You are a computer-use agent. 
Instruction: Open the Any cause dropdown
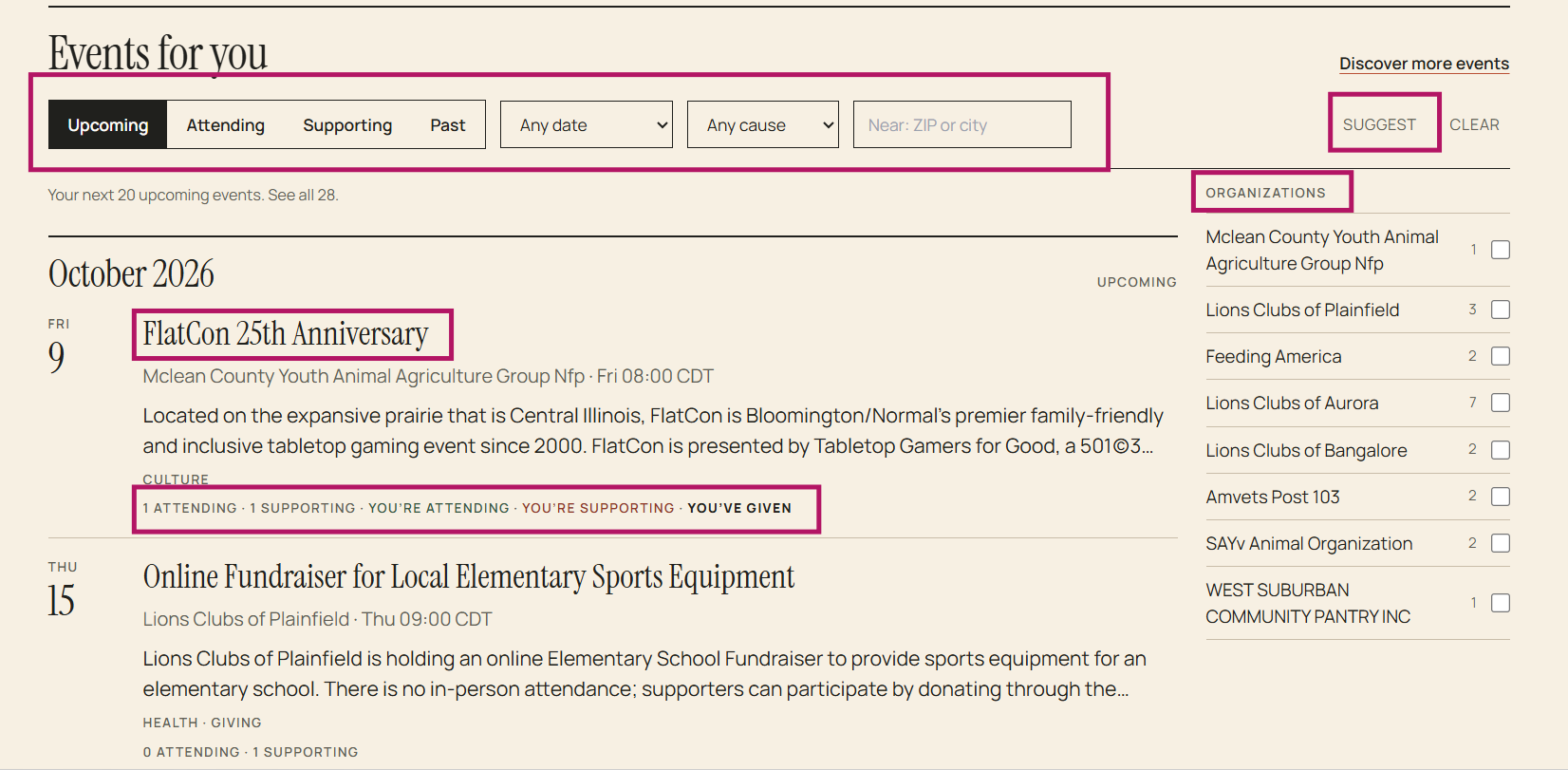tap(763, 124)
